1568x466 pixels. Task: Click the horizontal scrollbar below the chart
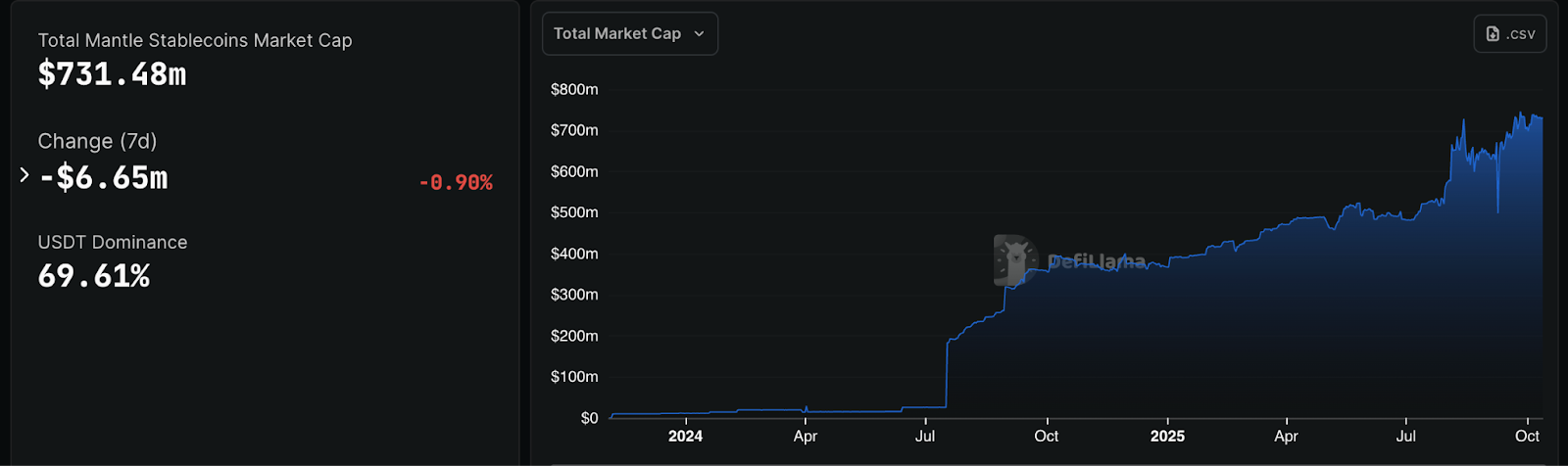(x=1048, y=463)
